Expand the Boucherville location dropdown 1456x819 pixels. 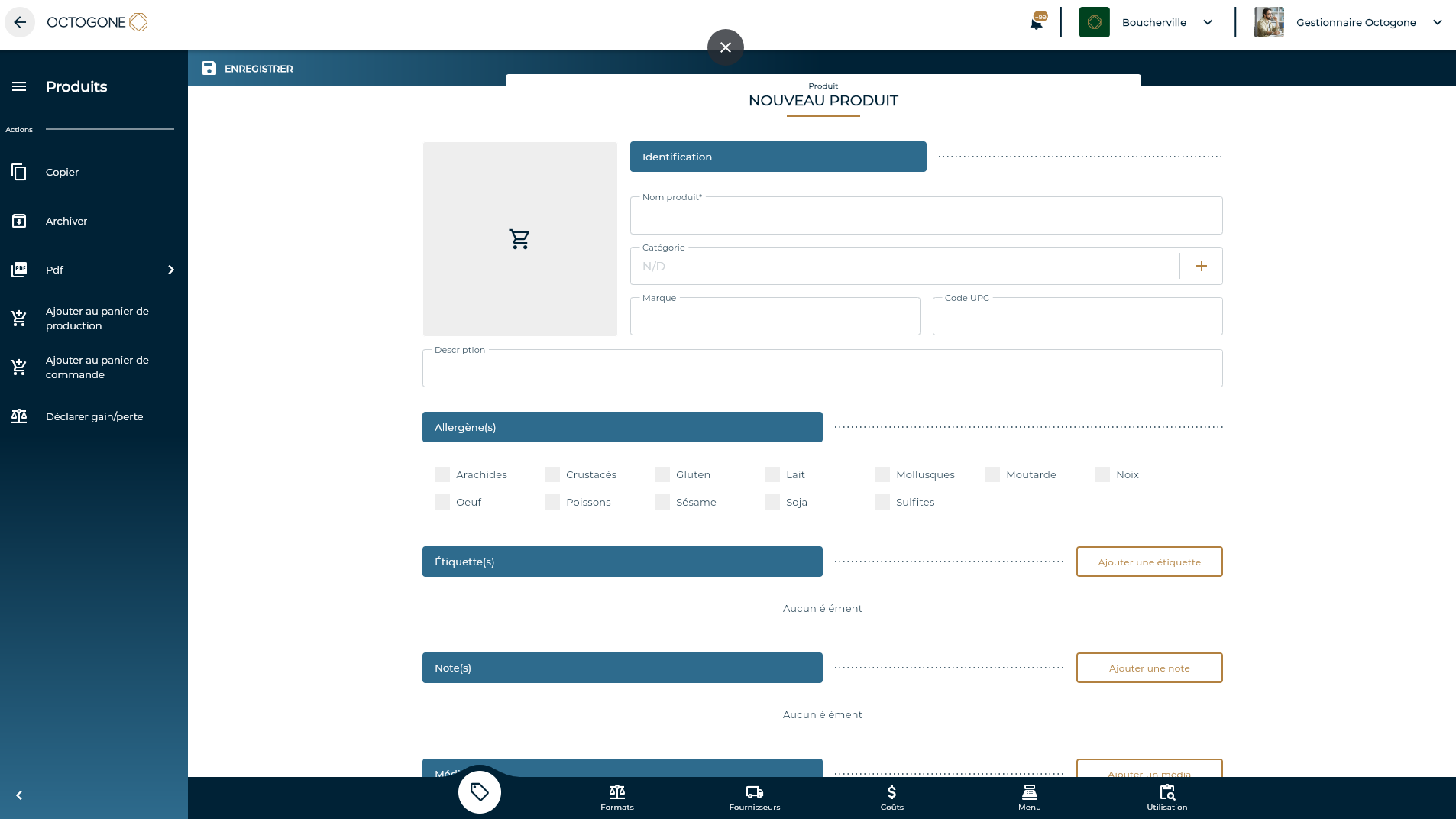(x=1208, y=22)
